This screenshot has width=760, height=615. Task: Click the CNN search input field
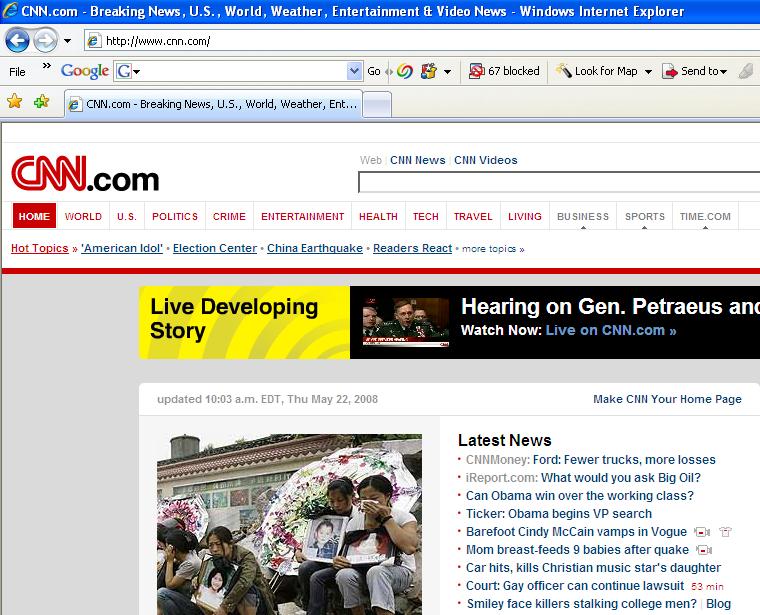[558, 183]
